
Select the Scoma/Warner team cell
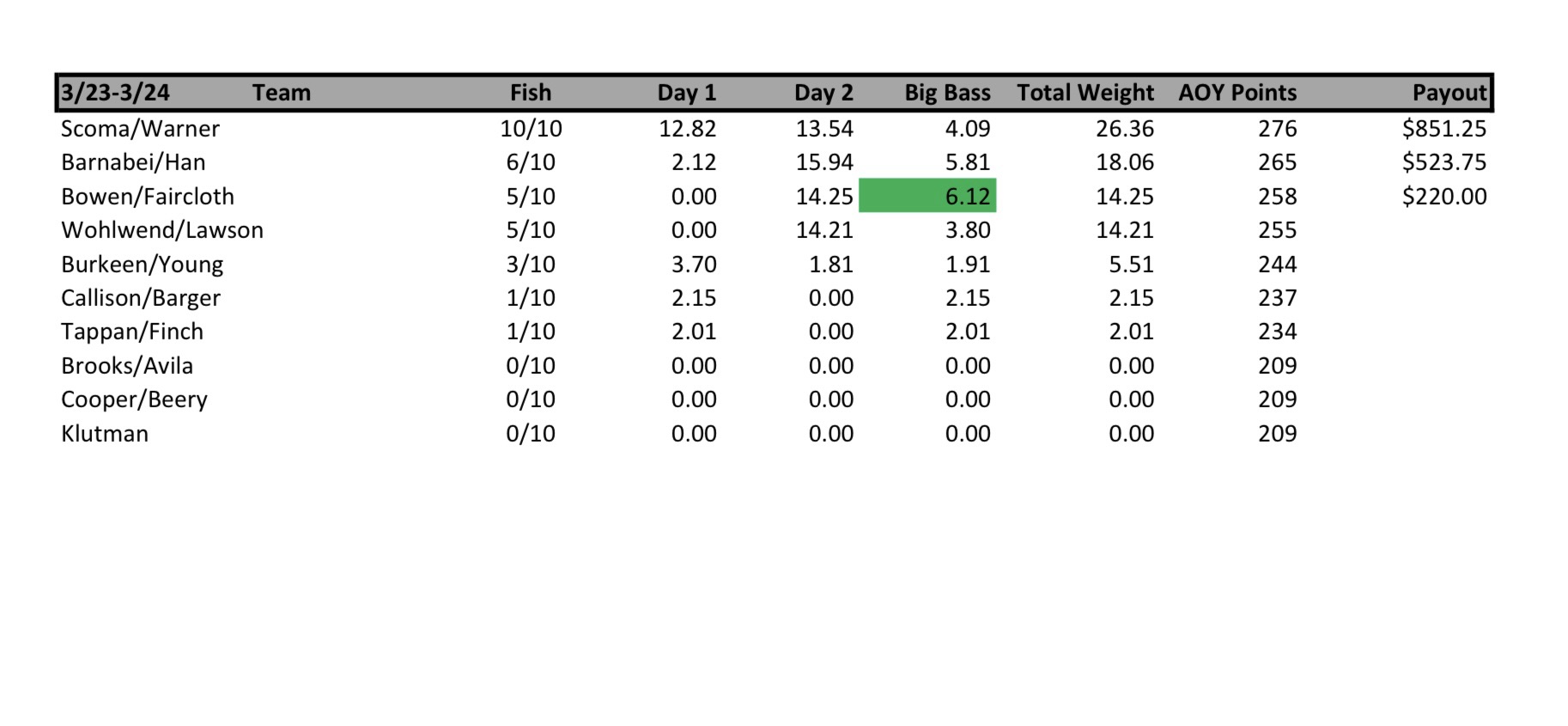point(140,129)
